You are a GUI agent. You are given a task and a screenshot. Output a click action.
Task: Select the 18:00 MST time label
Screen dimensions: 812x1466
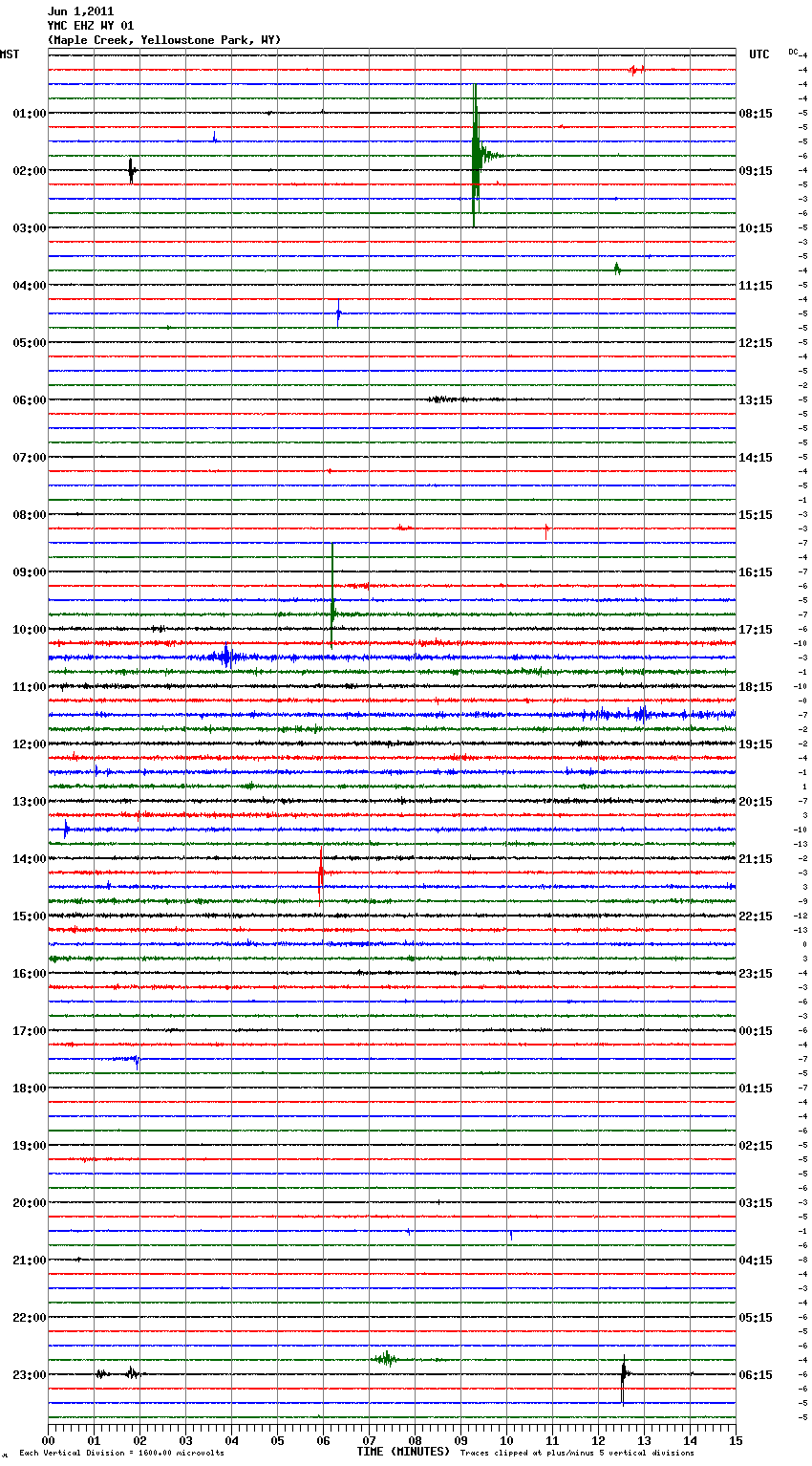click(x=30, y=1088)
